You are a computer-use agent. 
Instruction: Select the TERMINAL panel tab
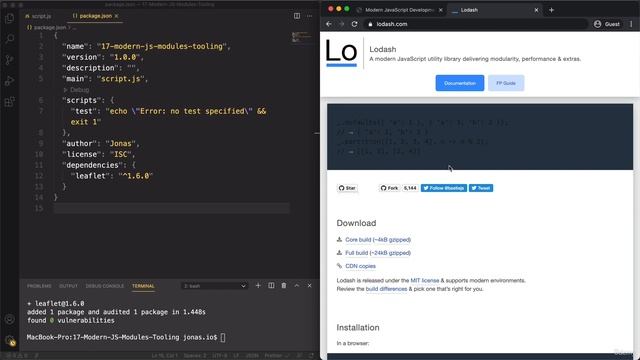coord(143,286)
